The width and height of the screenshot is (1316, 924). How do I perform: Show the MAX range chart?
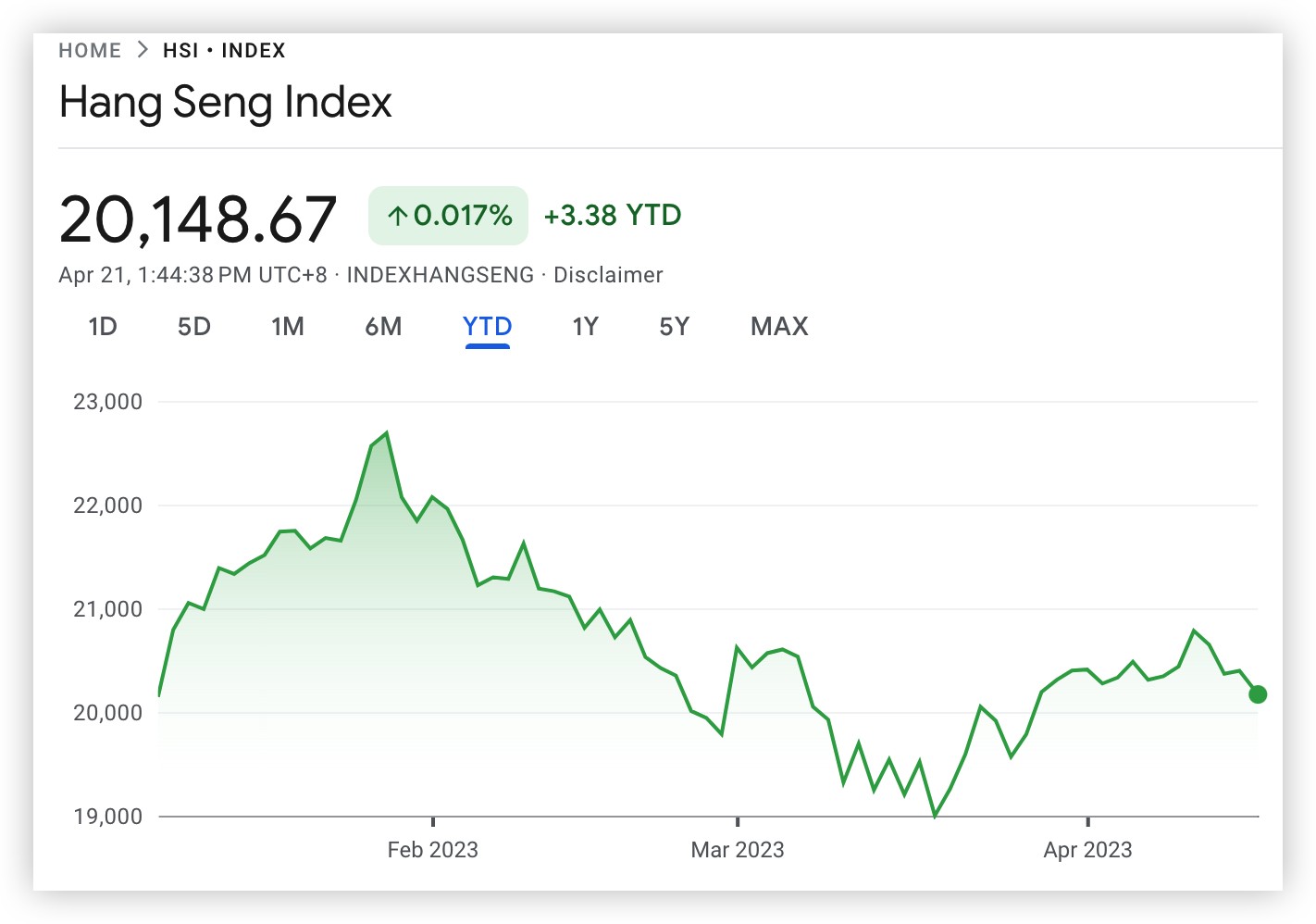[779, 327]
